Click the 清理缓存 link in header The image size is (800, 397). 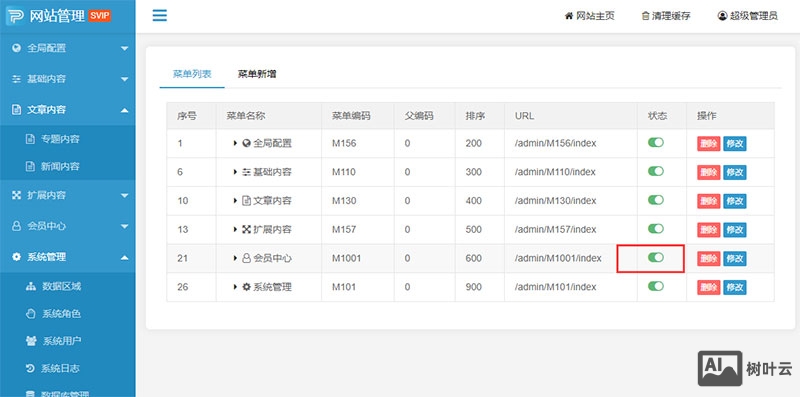(x=666, y=16)
